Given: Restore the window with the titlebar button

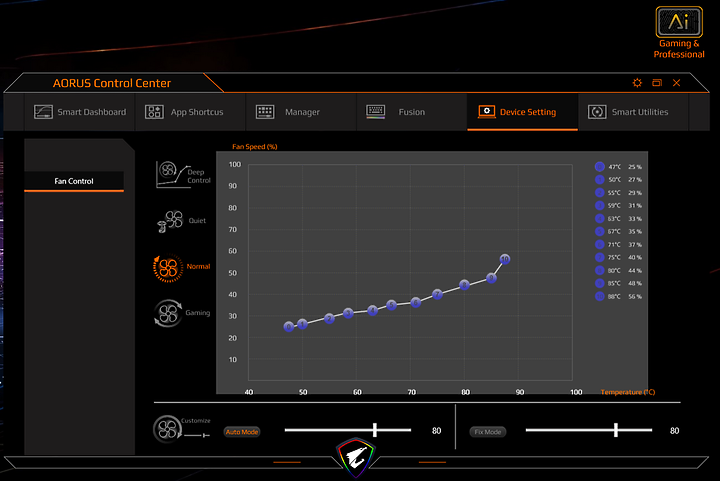Looking at the screenshot, I should [x=657, y=83].
